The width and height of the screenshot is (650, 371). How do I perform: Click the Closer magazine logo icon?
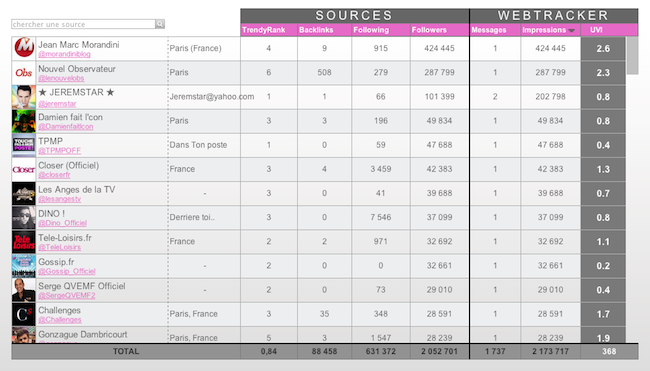(x=24, y=170)
